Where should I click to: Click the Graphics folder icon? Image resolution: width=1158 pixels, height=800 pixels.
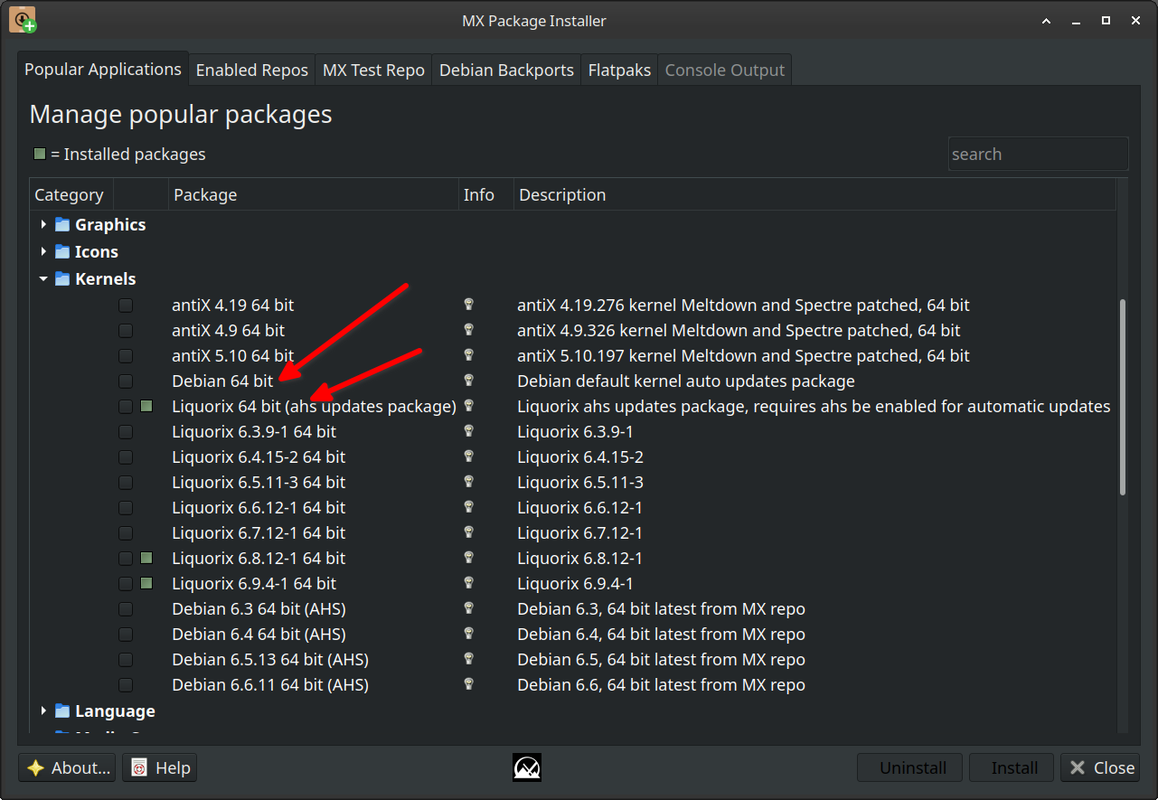coord(63,225)
